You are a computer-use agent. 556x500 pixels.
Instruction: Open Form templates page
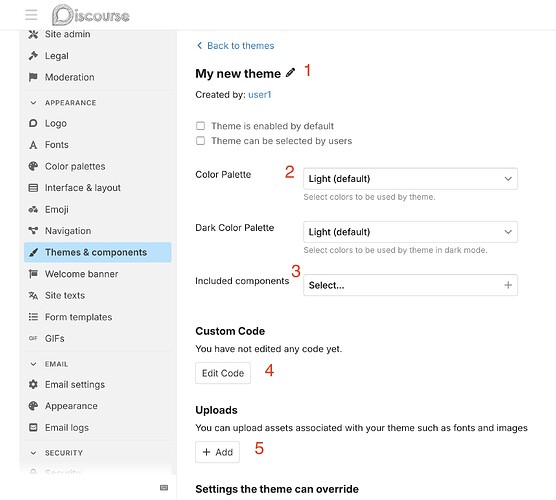point(78,317)
